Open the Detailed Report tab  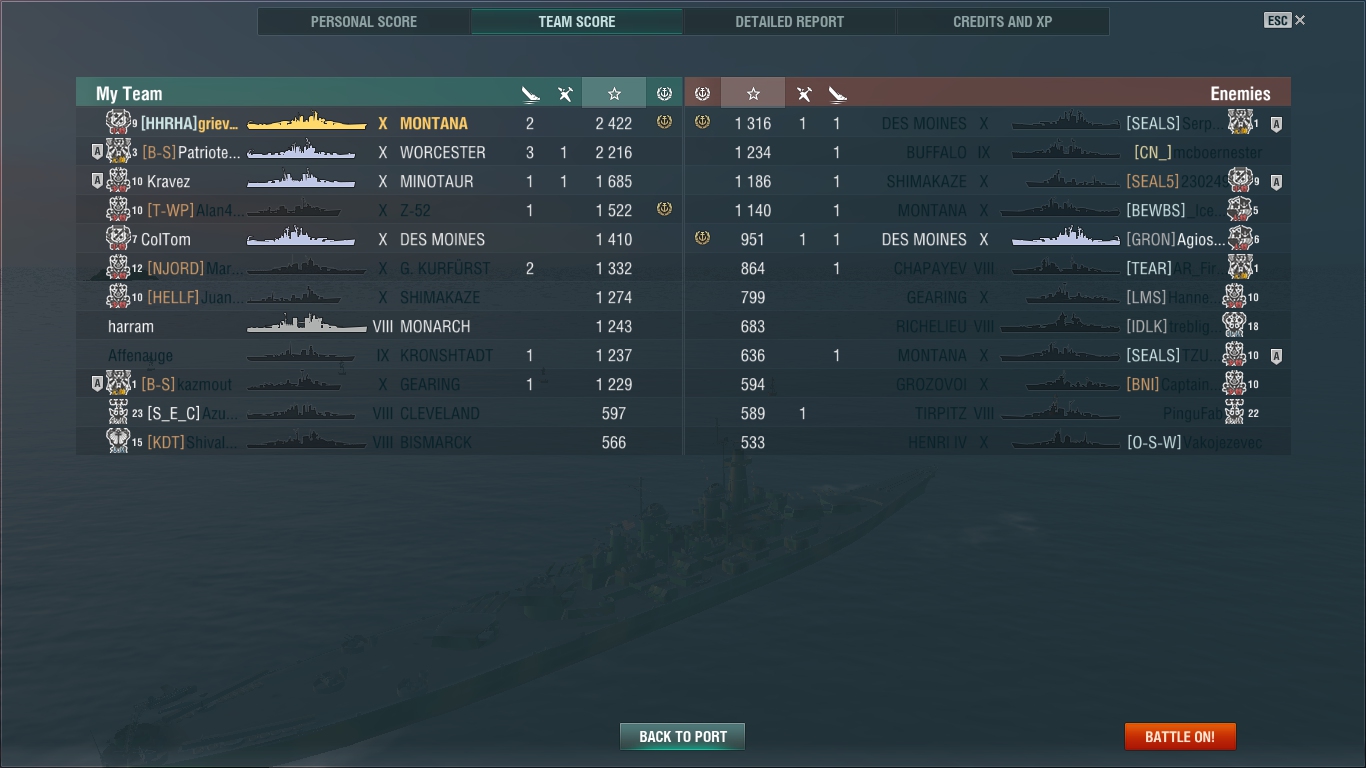coord(789,22)
